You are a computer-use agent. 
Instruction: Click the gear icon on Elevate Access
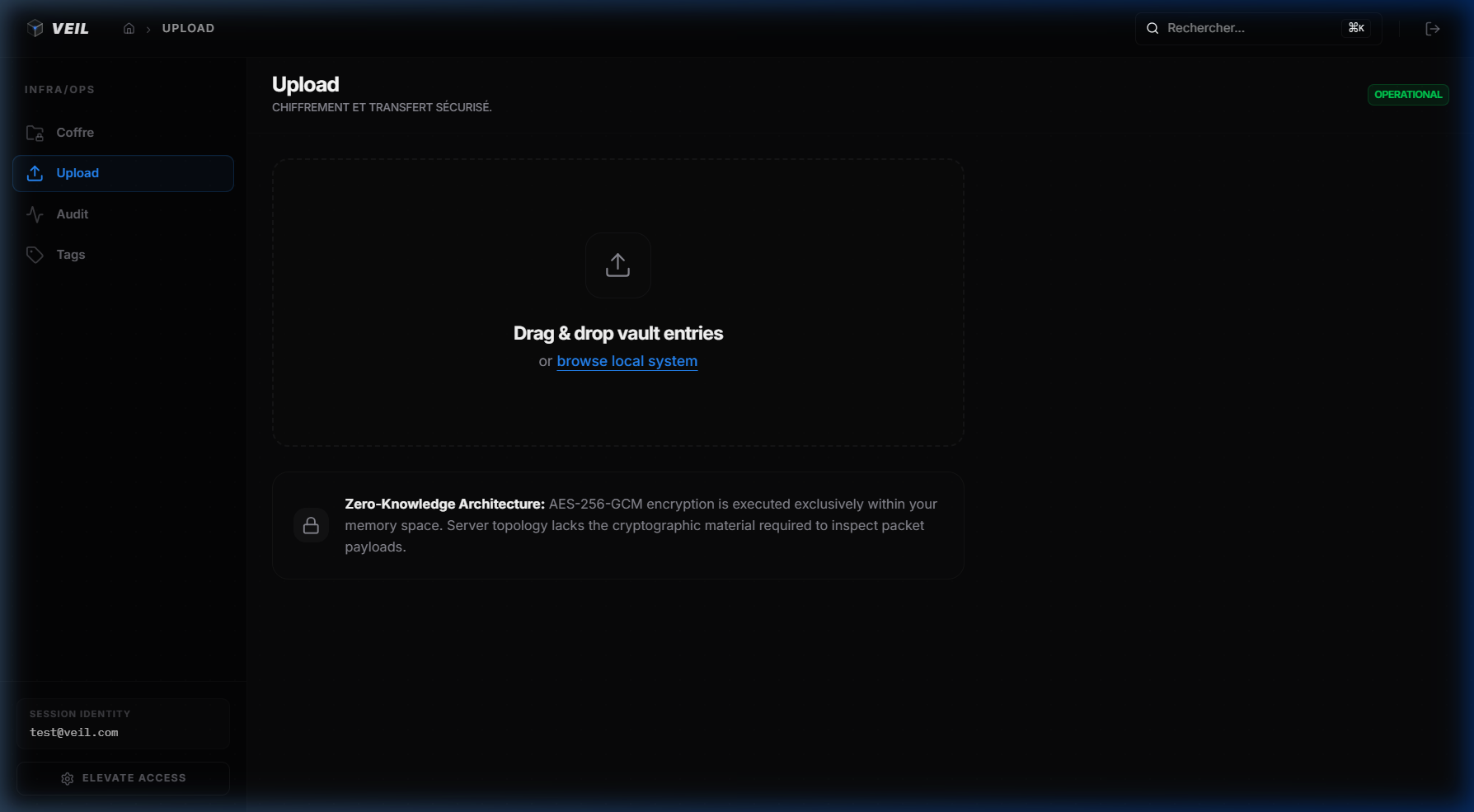coord(68,778)
